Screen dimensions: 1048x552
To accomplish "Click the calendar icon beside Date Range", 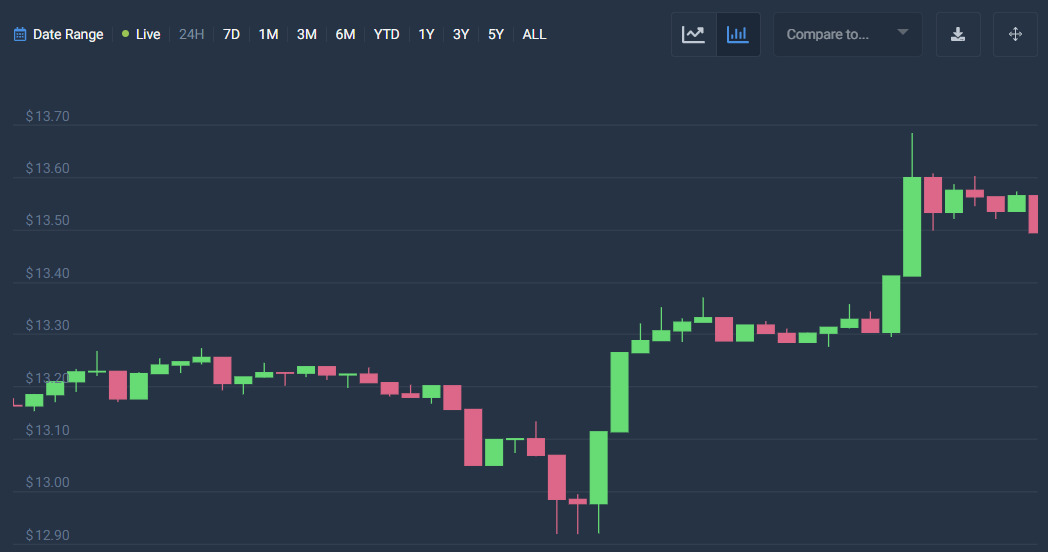I will pyautogui.click(x=20, y=34).
